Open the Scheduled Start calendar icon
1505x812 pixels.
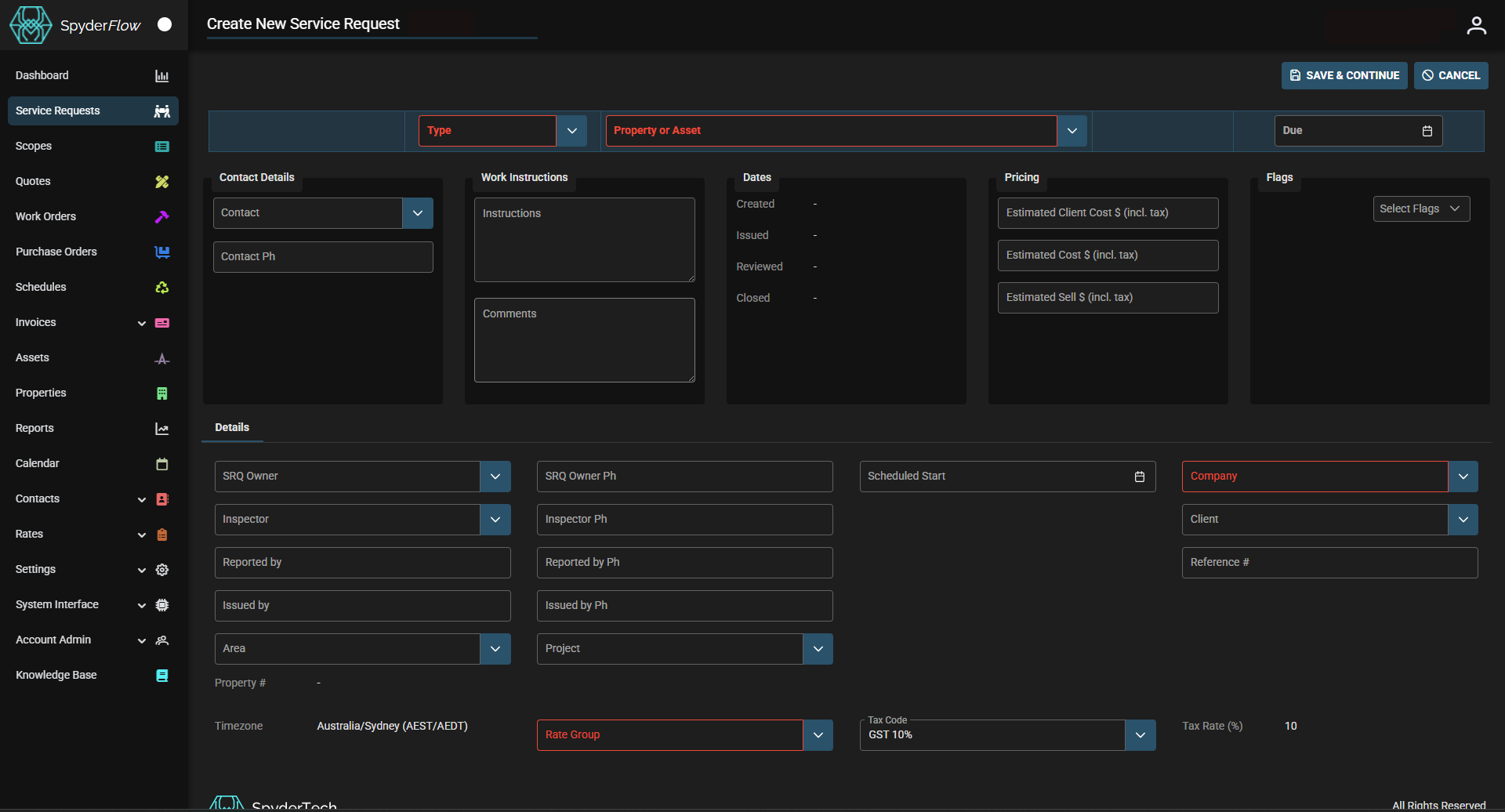point(1140,476)
